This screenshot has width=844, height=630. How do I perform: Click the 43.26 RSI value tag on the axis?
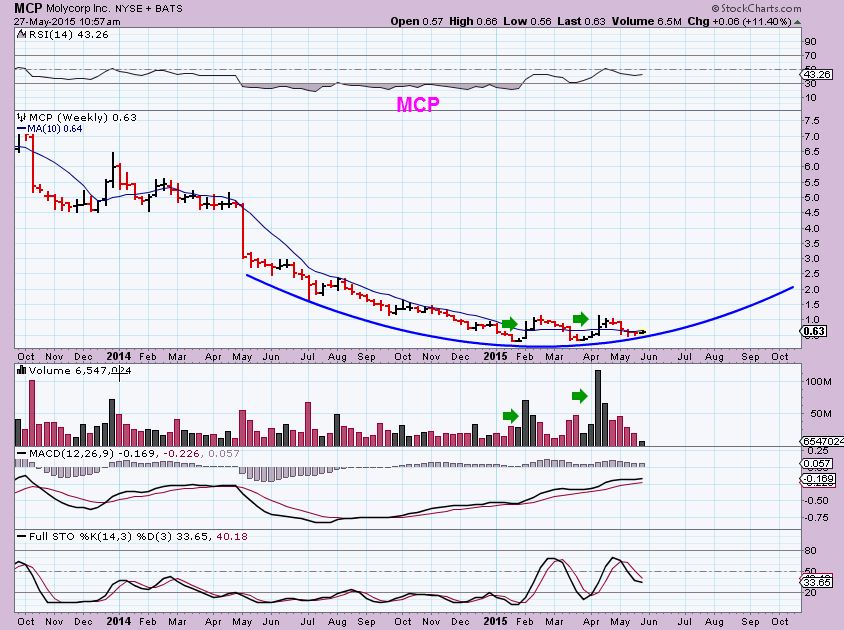(817, 74)
